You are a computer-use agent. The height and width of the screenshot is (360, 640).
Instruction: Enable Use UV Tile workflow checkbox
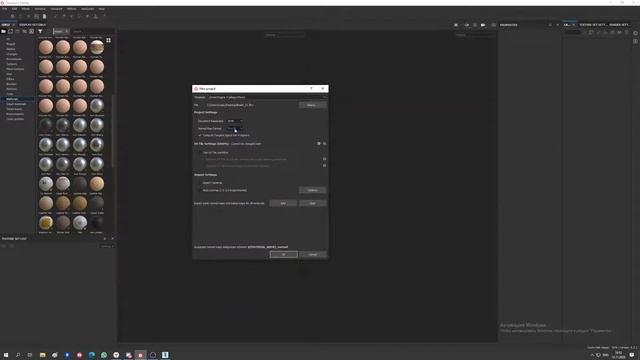click(x=200, y=152)
